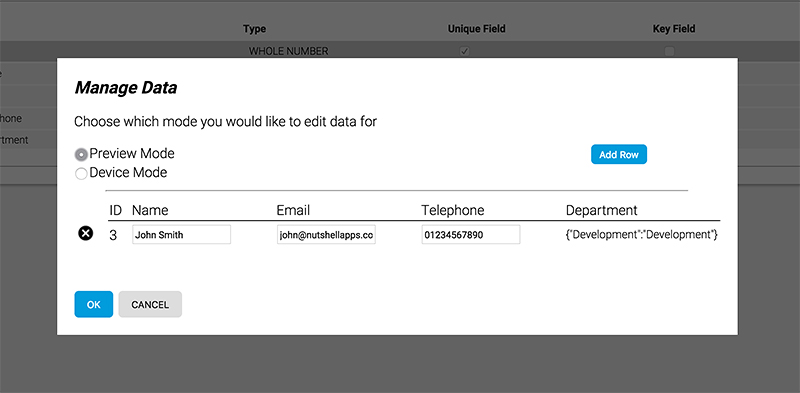Click the Manage Data dialog title

pos(126,88)
